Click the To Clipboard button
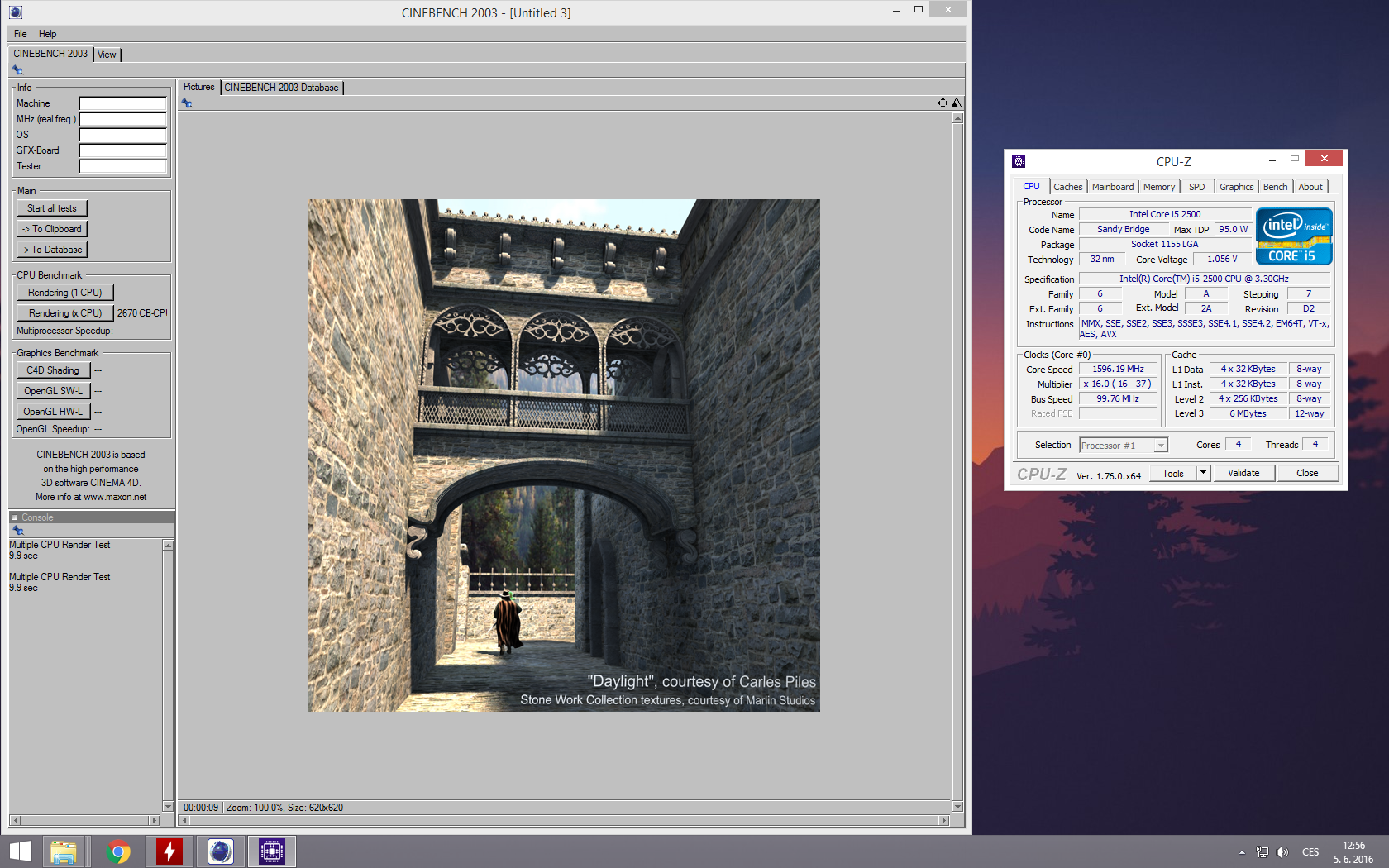 pyautogui.click(x=52, y=229)
